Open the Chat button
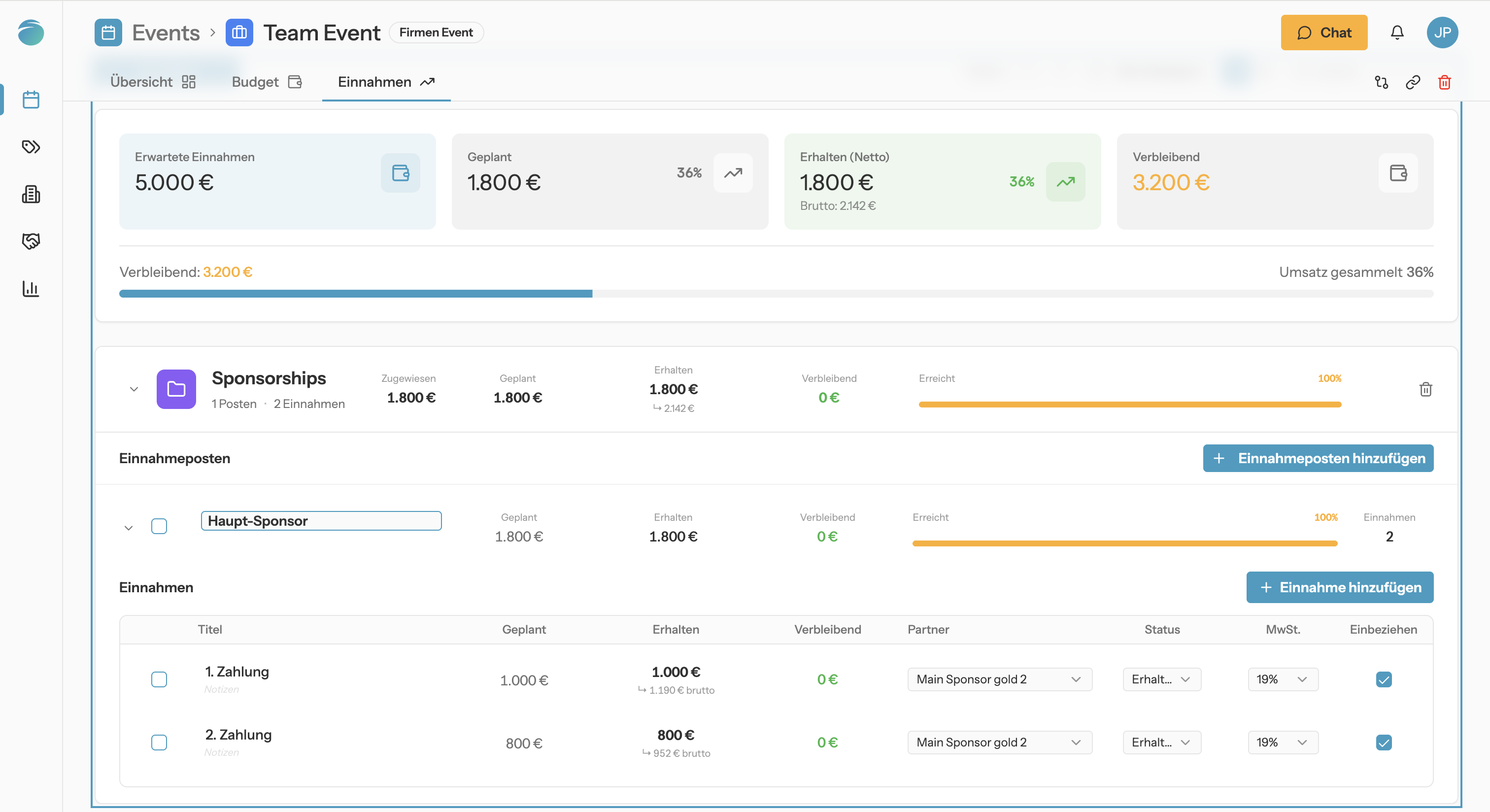The width and height of the screenshot is (1490, 812). tap(1324, 33)
